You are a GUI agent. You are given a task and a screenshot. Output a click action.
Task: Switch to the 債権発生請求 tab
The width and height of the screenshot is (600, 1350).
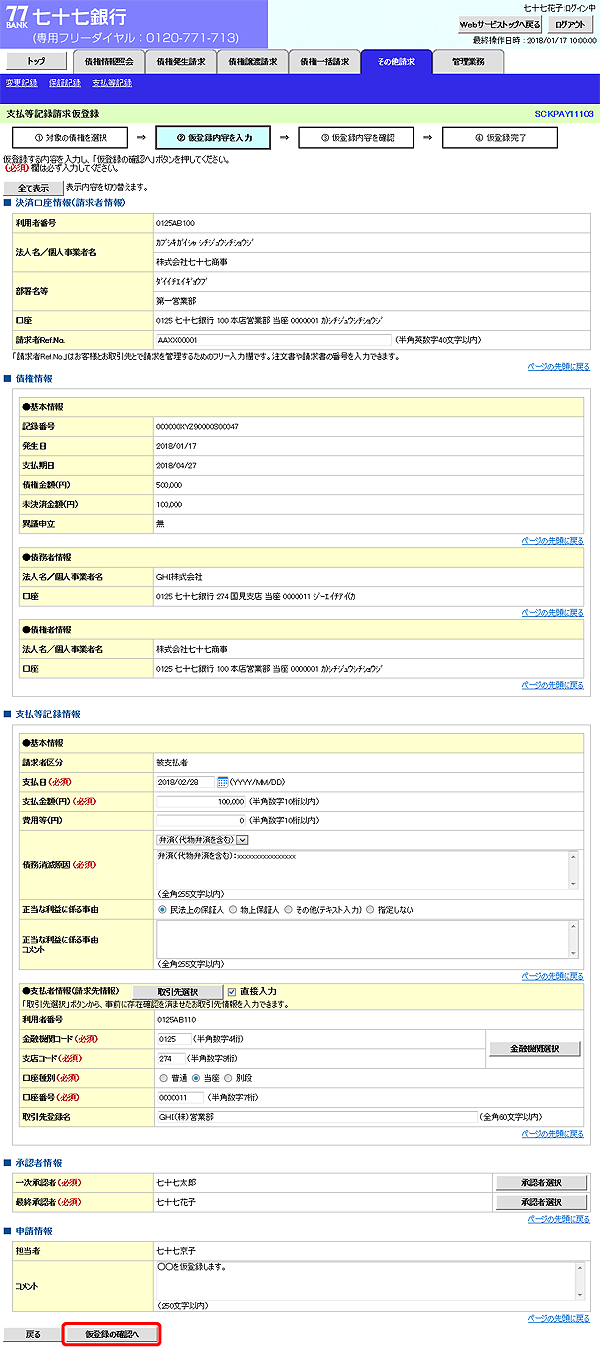(x=180, y=61)
